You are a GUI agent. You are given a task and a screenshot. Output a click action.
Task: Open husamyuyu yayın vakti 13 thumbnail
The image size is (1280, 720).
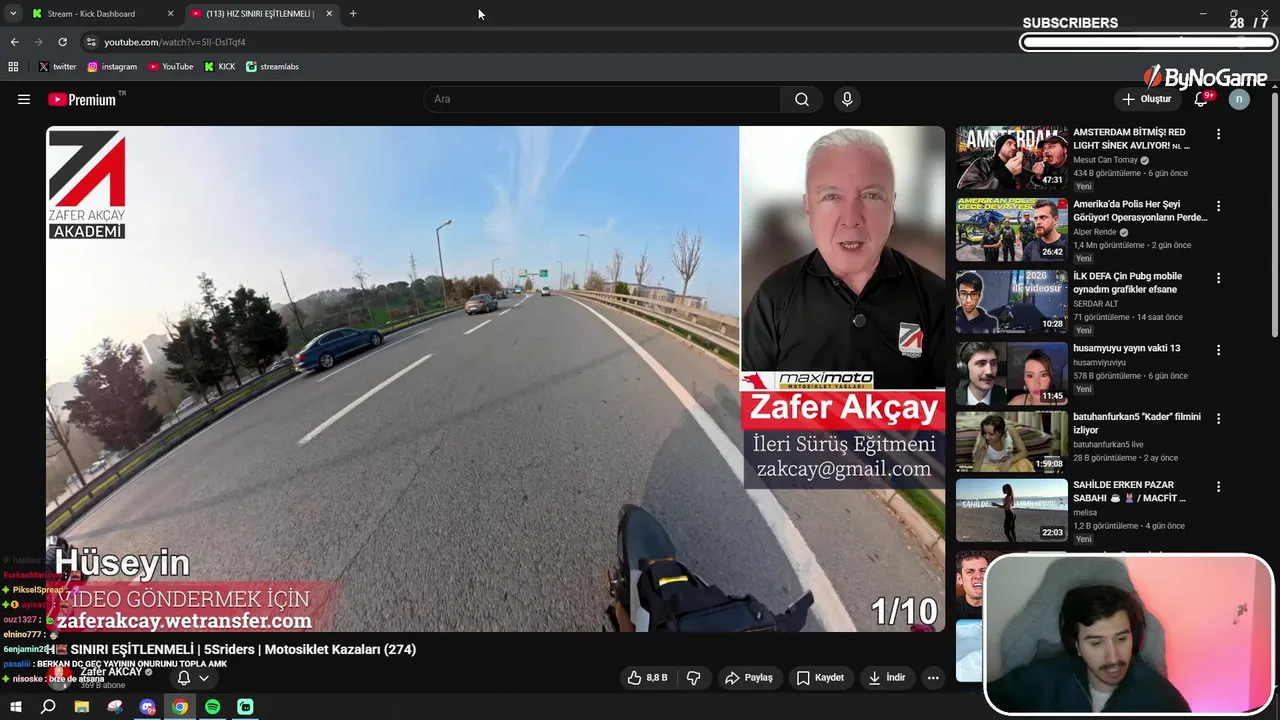(x=1012, y=373)
